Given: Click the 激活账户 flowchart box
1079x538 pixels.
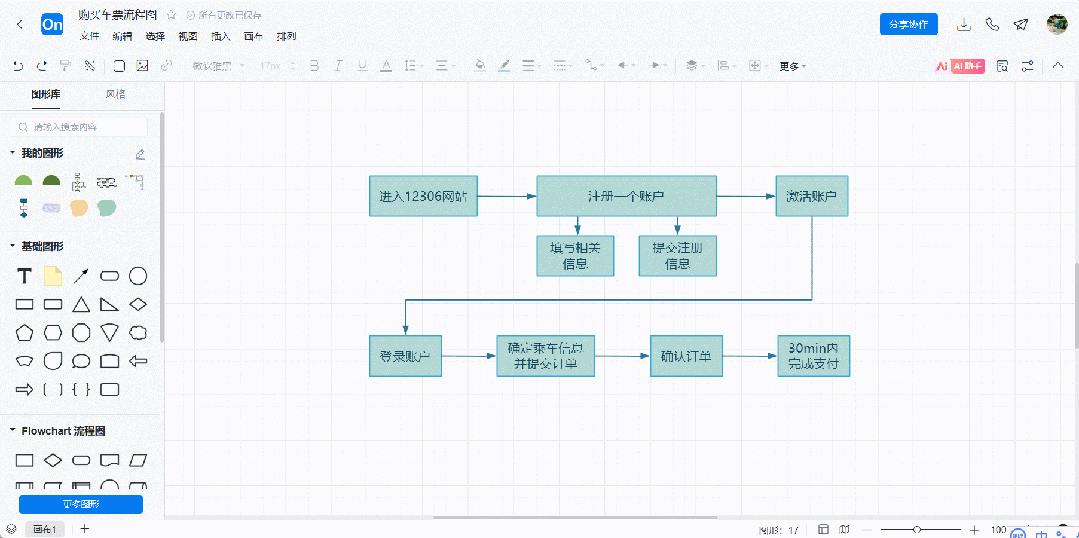Looking at the screenshot, I should coord(811,196).
